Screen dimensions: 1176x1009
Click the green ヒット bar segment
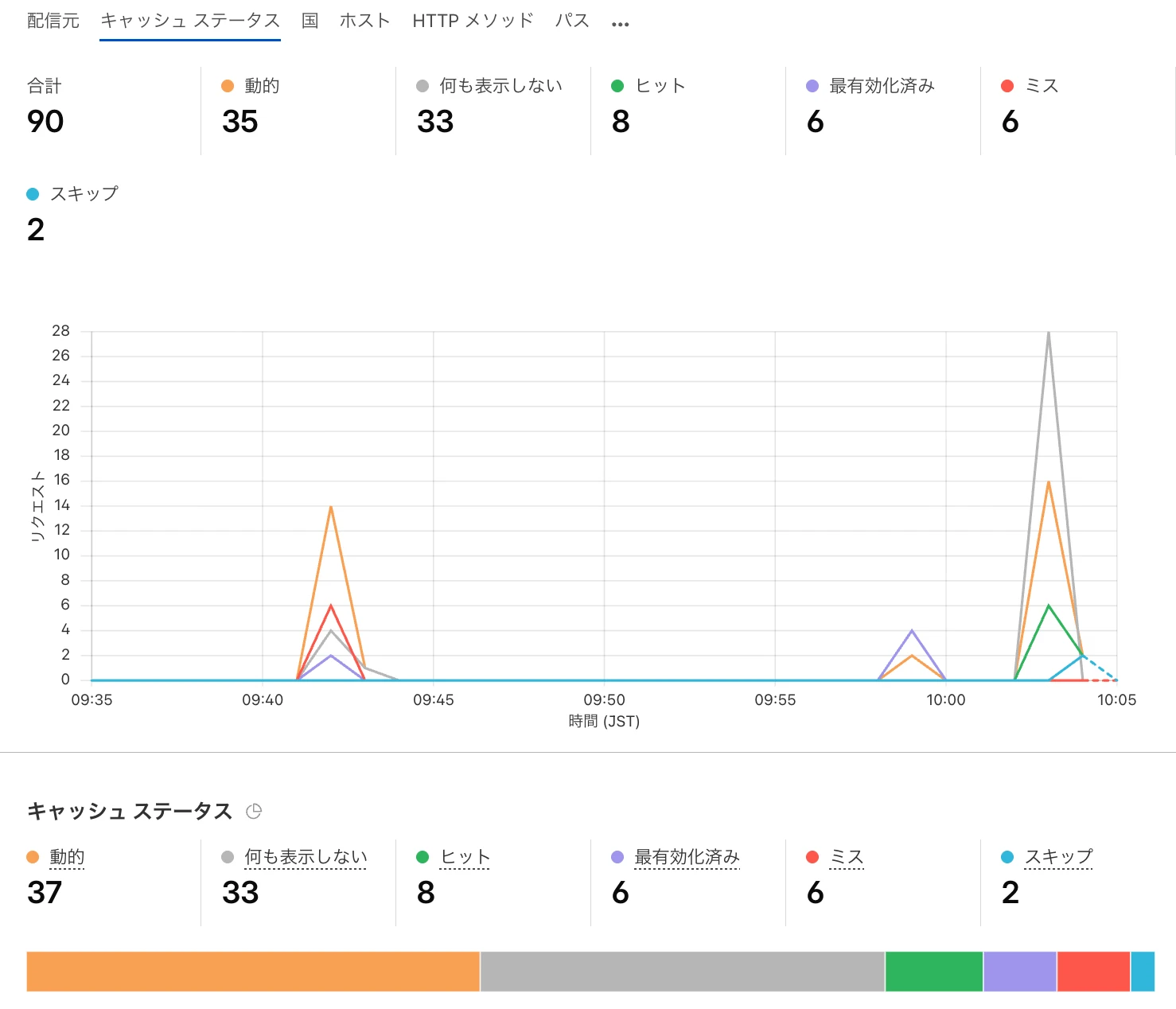(x=934, y=972)
